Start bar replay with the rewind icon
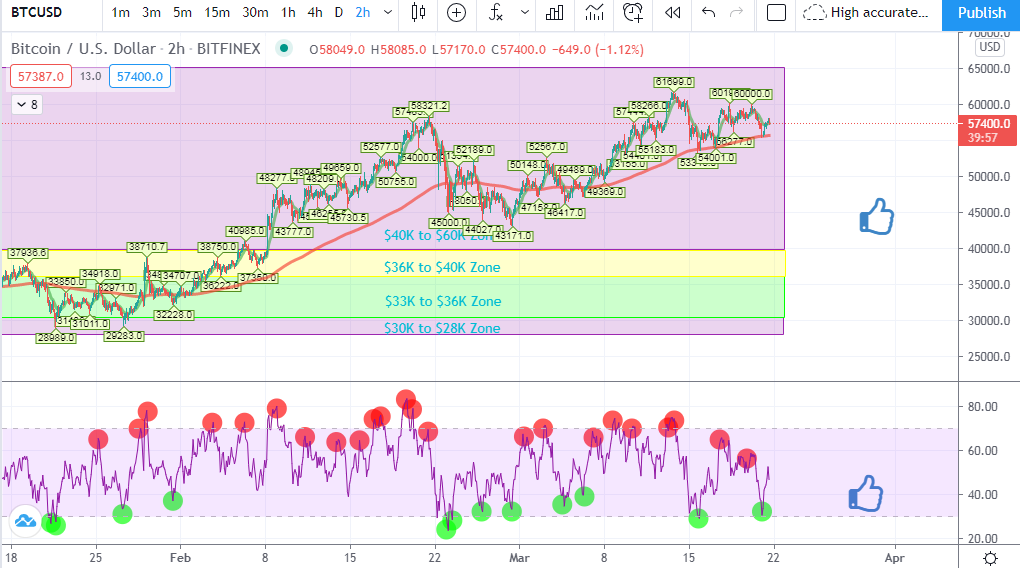This screenshot has height=568, width=1020. (672, 12)
